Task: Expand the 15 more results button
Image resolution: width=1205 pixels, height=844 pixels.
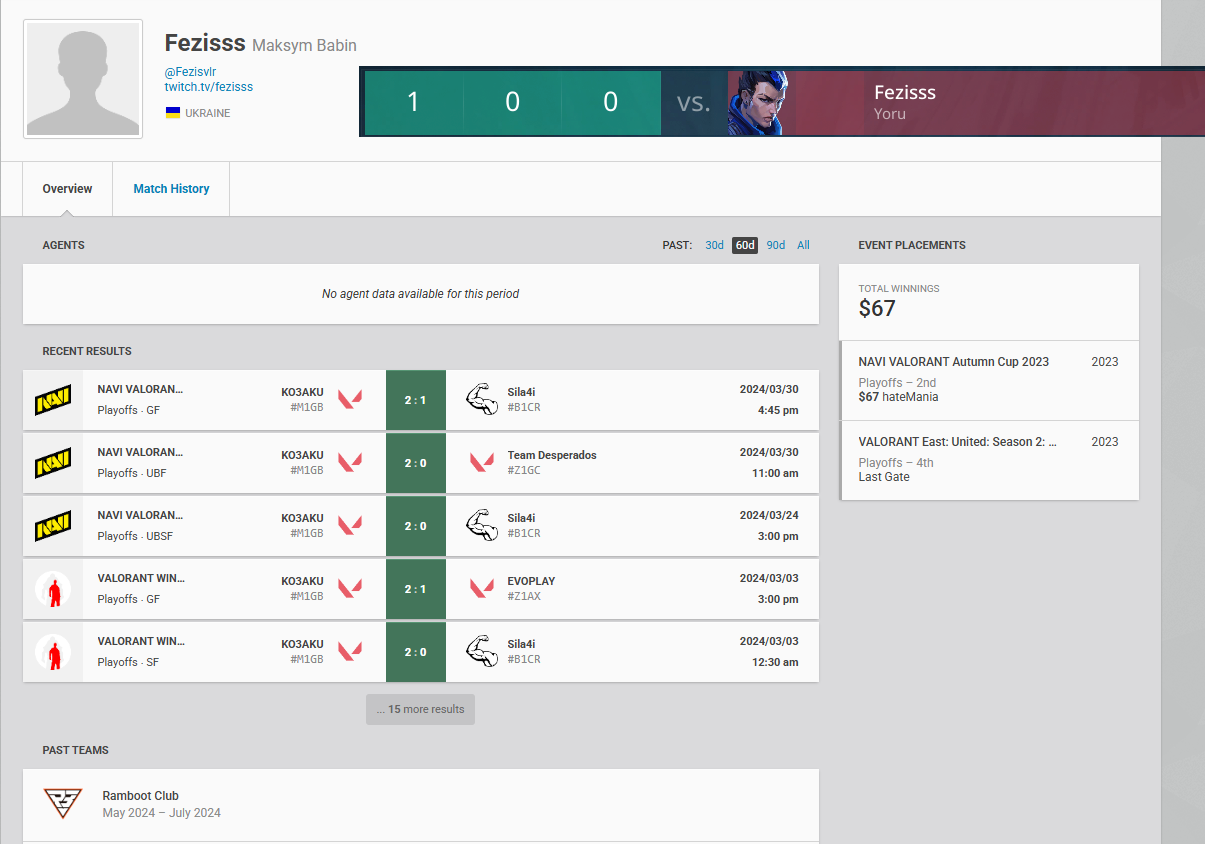Action: [x=420, y=709]
